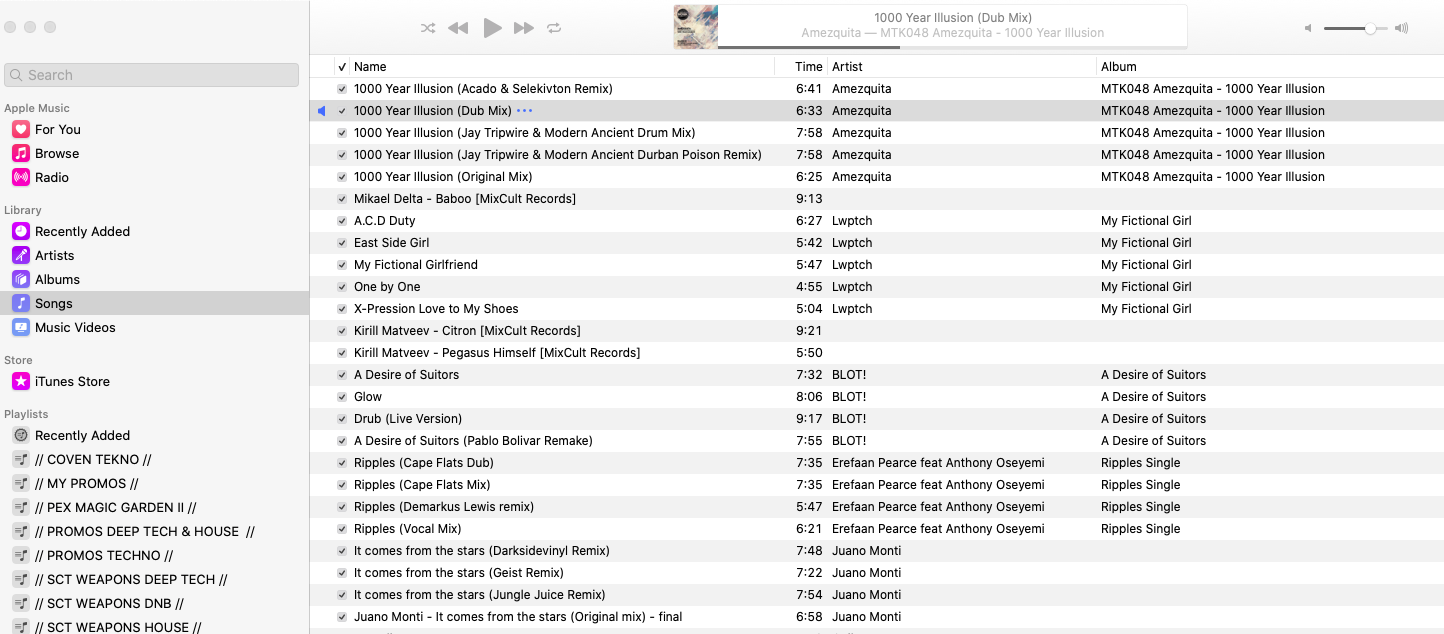Sort by the checkmark column header

click(342, 67)
